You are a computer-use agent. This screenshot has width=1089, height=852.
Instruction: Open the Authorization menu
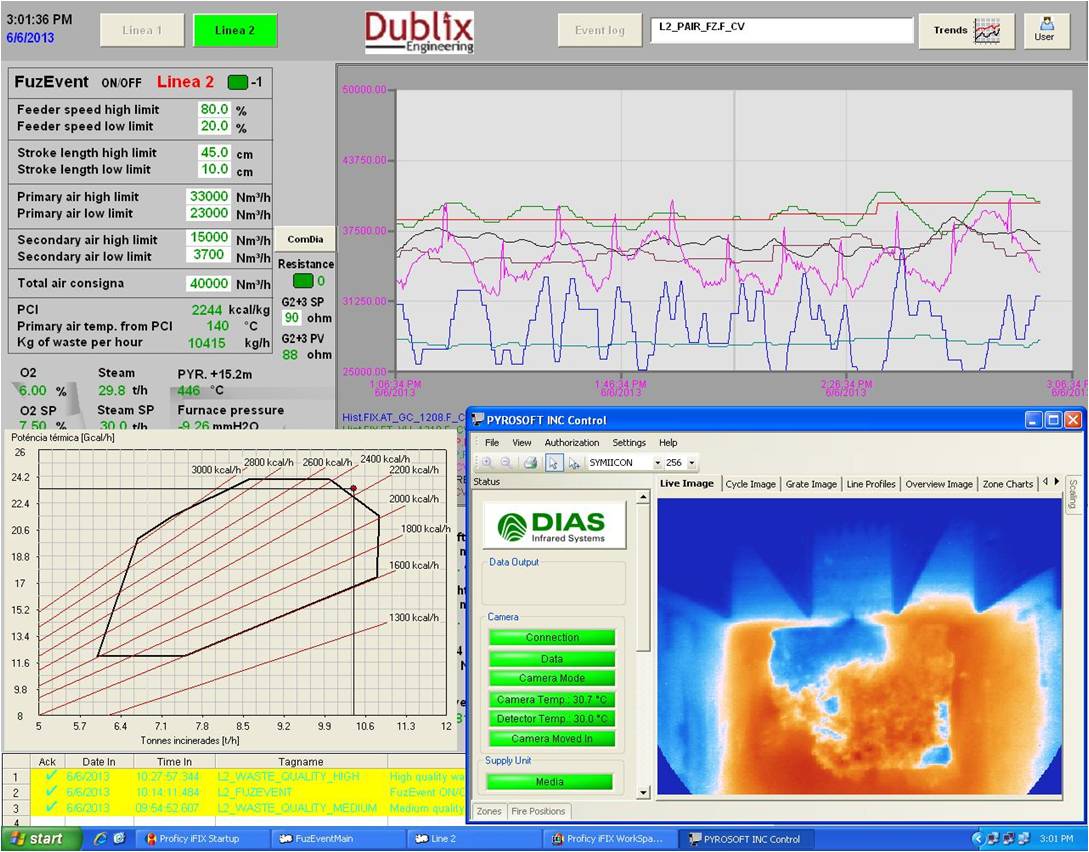pos(572,442)
